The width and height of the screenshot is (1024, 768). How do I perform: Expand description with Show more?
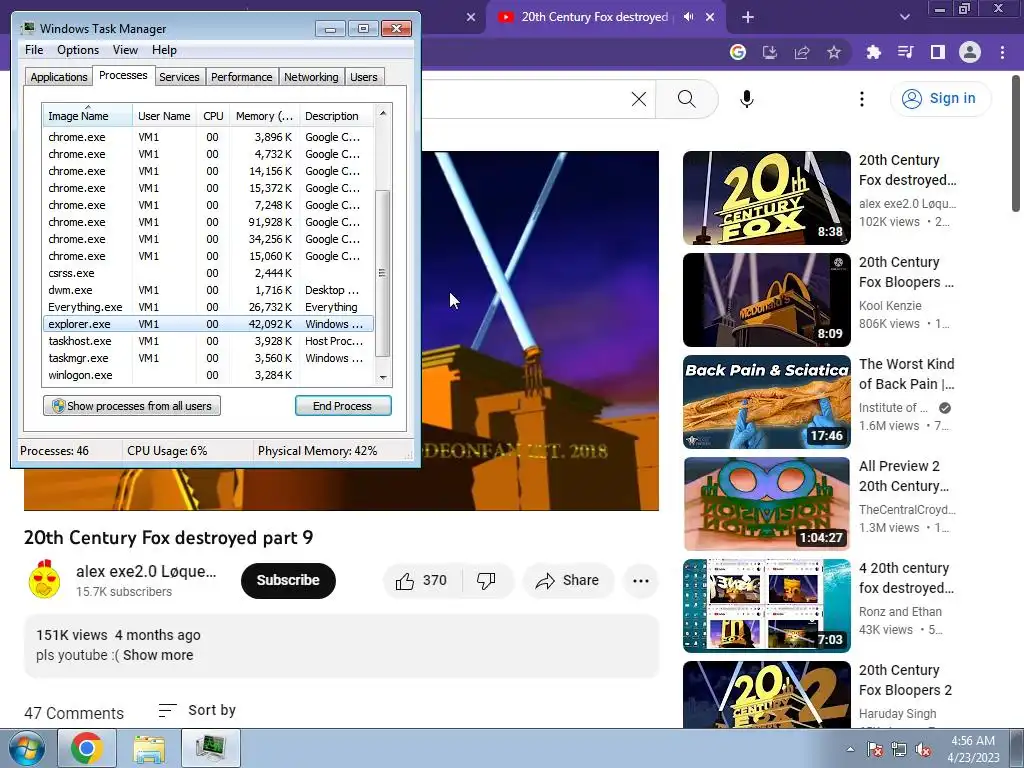click(158, 655)
